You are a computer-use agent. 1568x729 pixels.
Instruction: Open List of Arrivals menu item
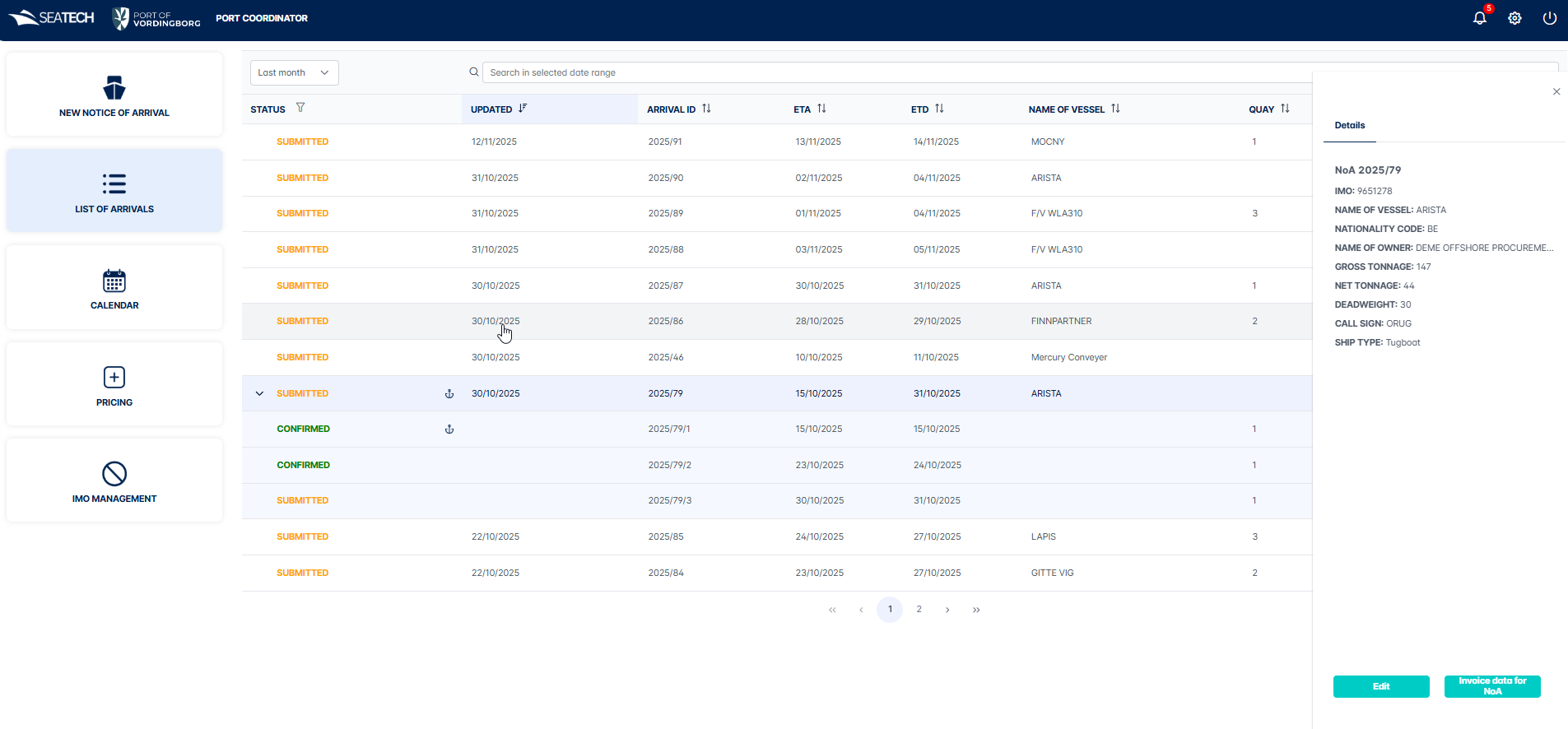pos(114,192)
